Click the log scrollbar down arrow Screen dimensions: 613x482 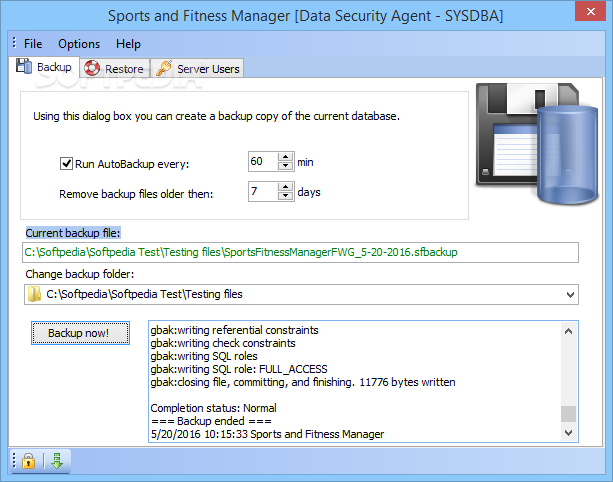[x=568, y=433]
